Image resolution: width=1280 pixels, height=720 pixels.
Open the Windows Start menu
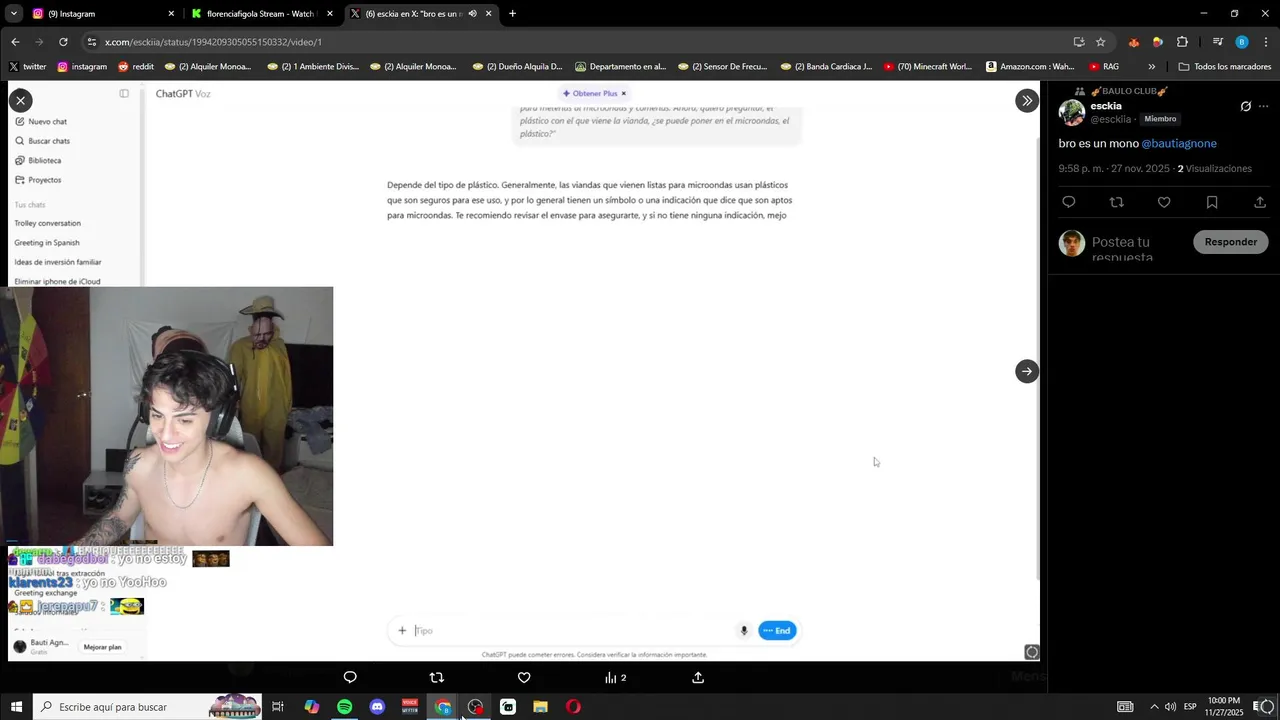pyautogui.click(x=16, y=707)
